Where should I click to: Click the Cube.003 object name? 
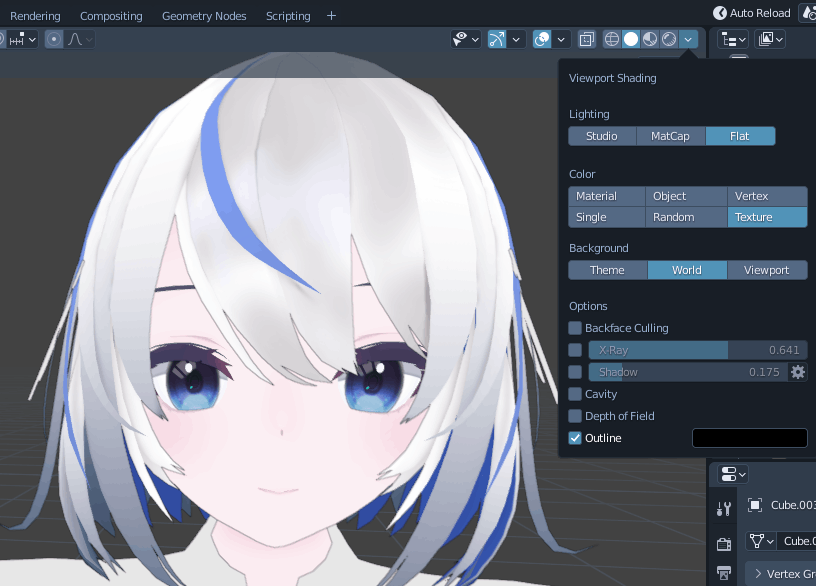click(x=793, y=505)
